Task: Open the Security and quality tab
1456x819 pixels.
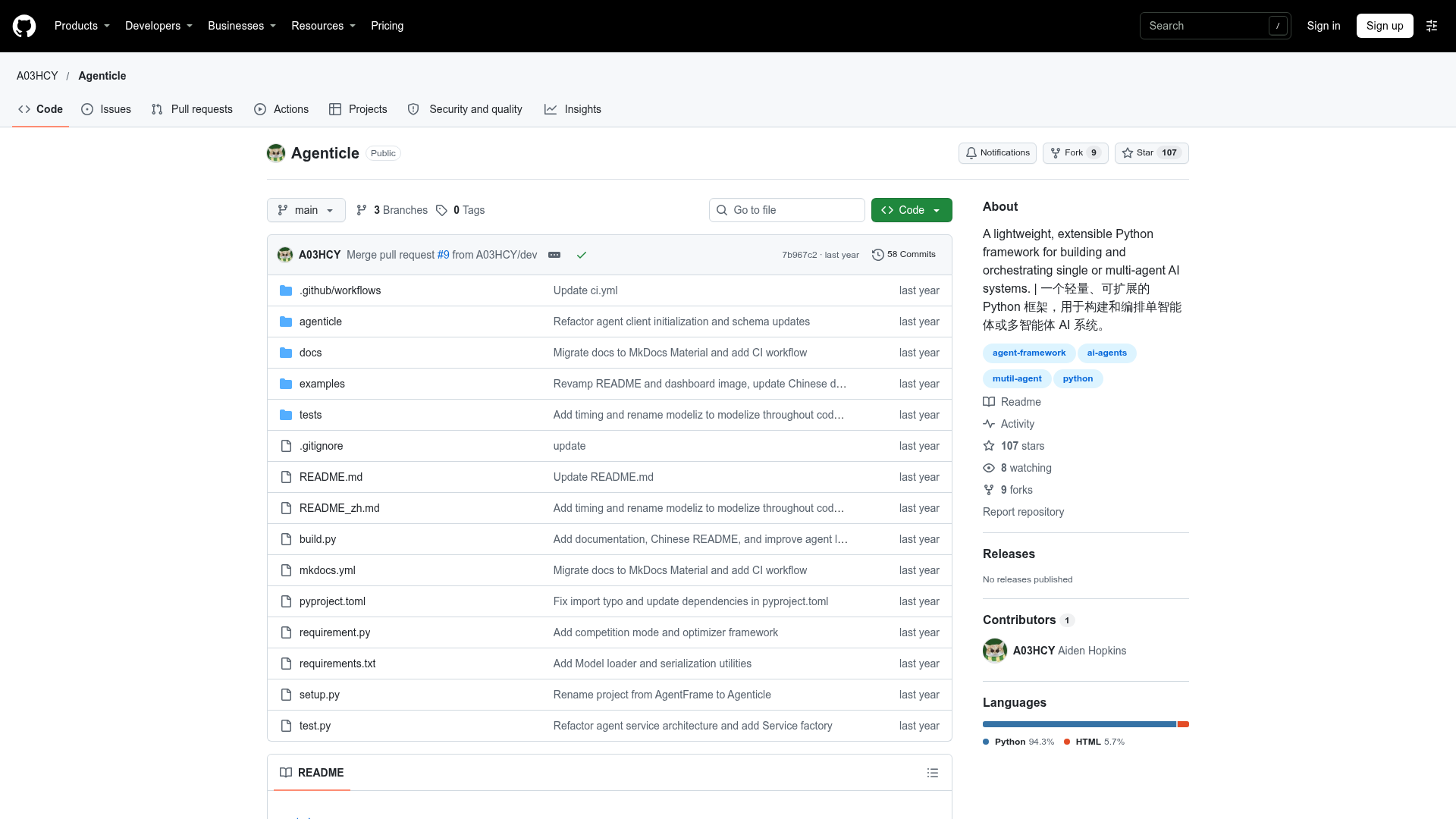Action: [x=465, y=109]
